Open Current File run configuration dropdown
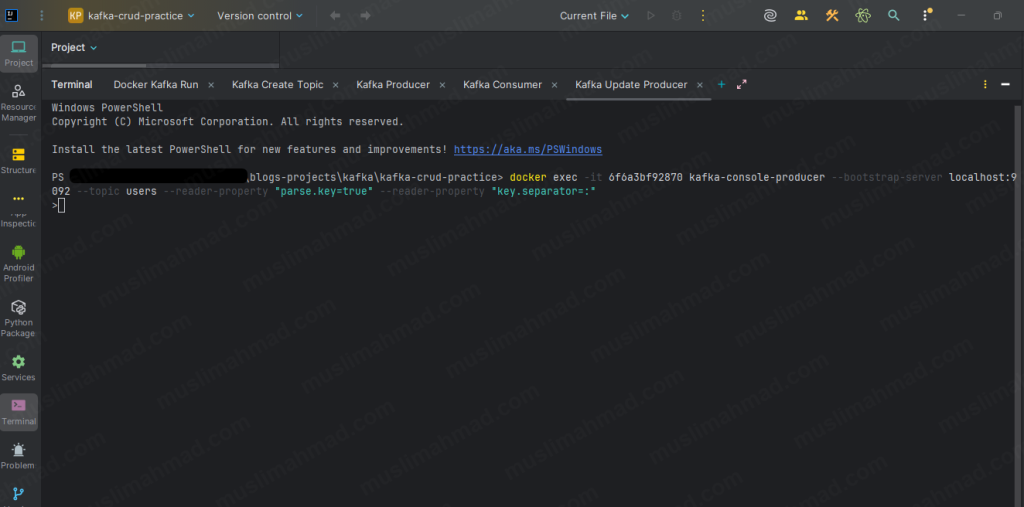The image size is (1024, 507). (594, 16)
